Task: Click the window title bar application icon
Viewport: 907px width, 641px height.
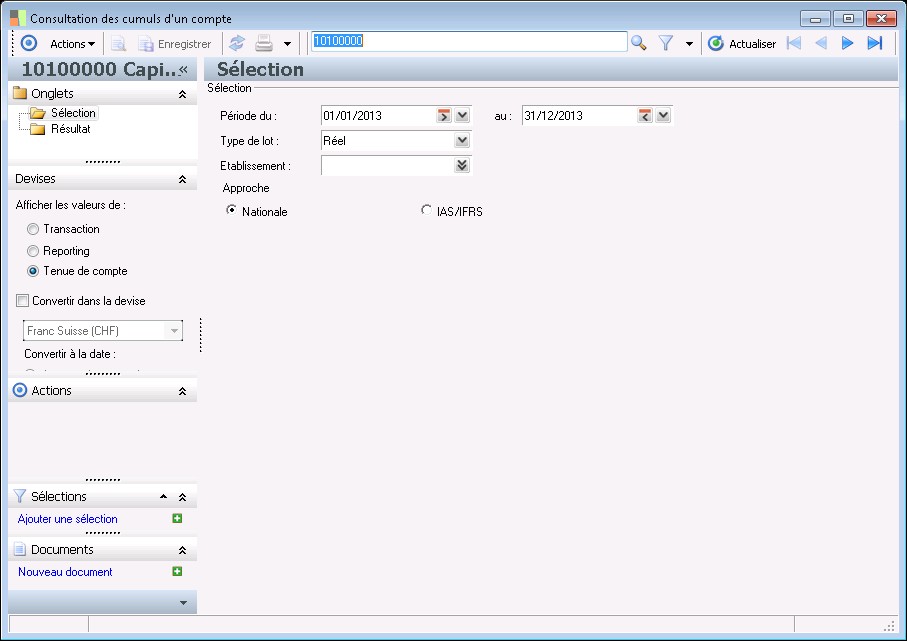Action: [x=18, y=19]
